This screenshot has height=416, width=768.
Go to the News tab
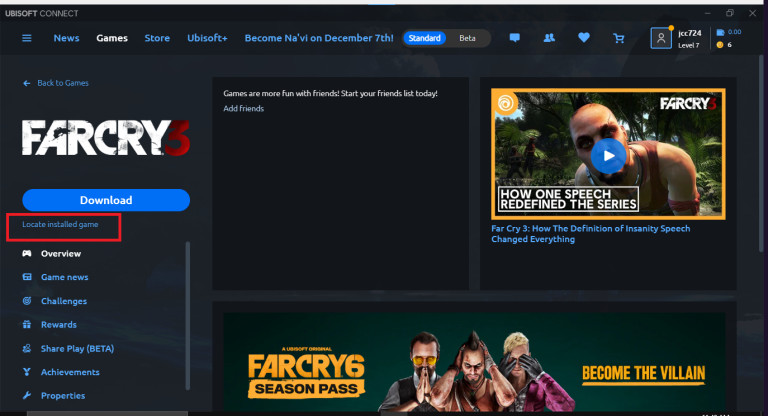pyautogui.click(x=67, y=38)
